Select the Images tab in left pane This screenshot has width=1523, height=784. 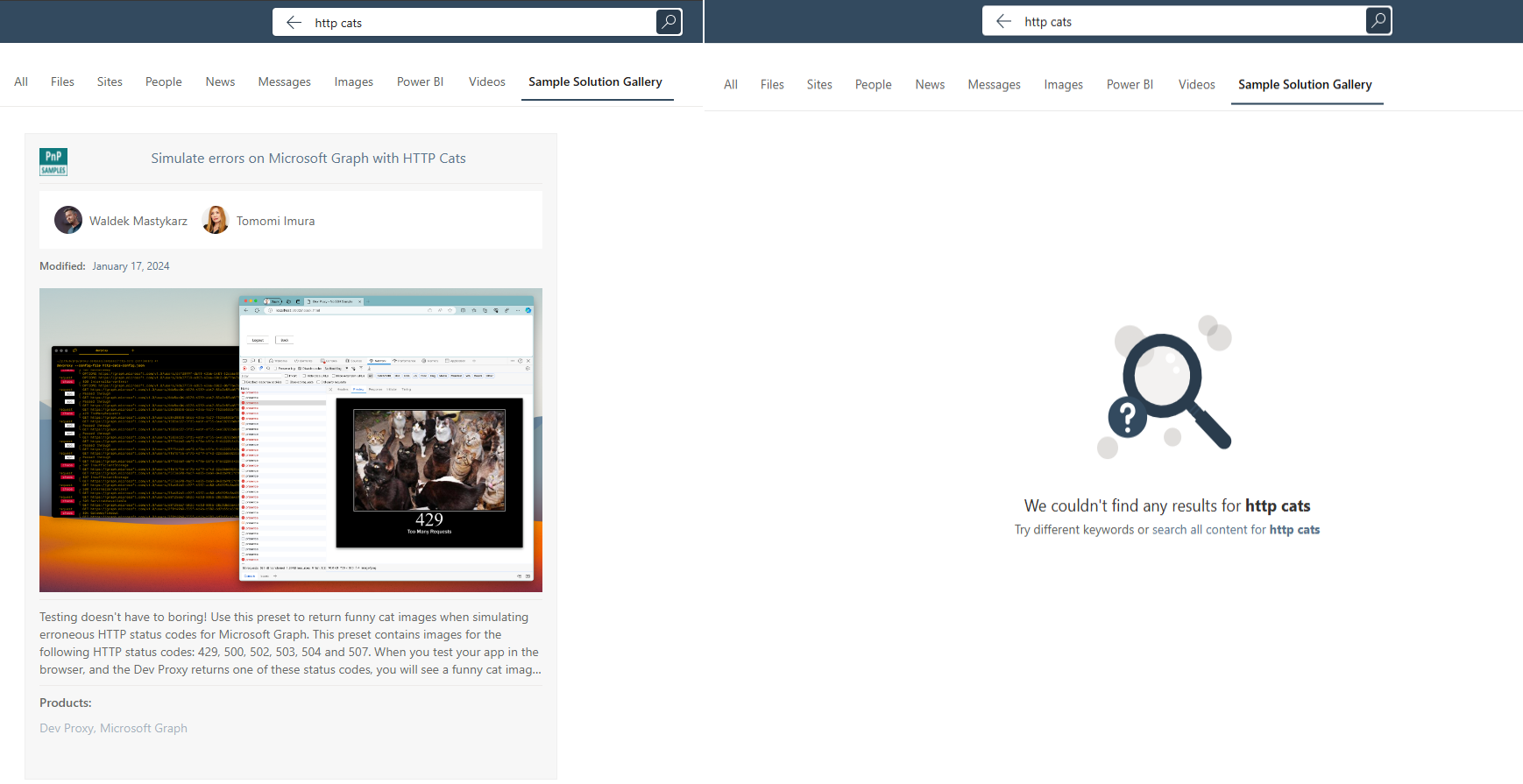click(x=354, y=81)
